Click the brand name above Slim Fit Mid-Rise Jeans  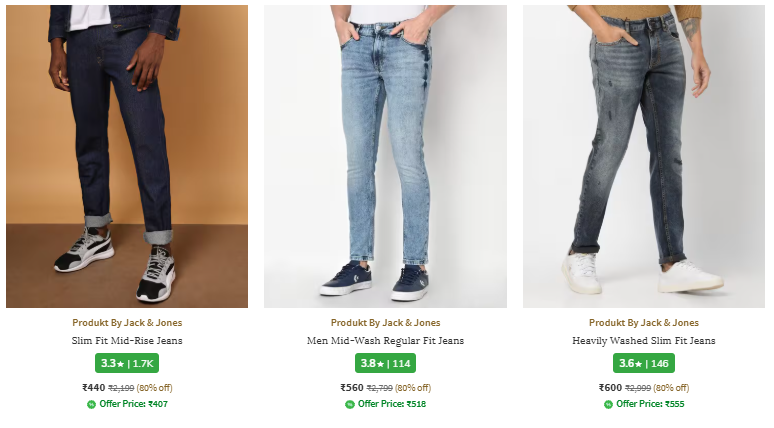[x=127, y=323]
